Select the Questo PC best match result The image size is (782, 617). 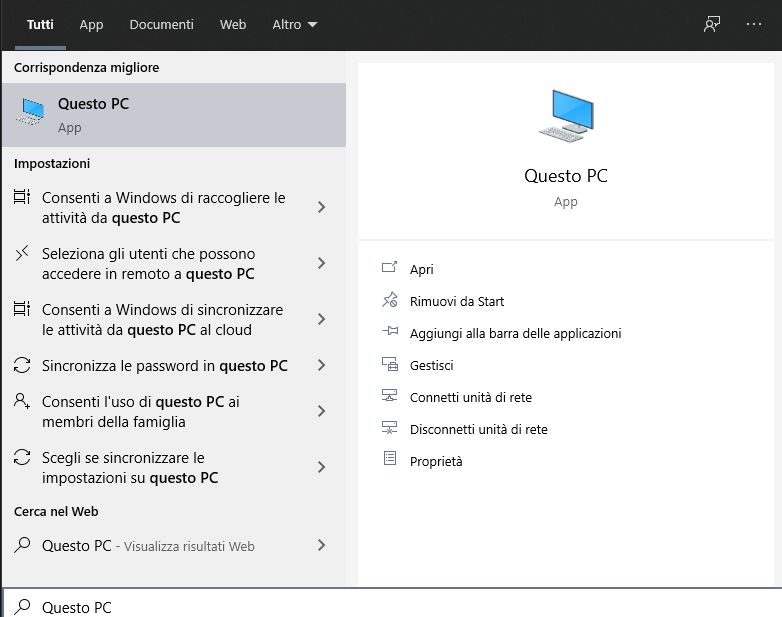click(x=174, y=115)
